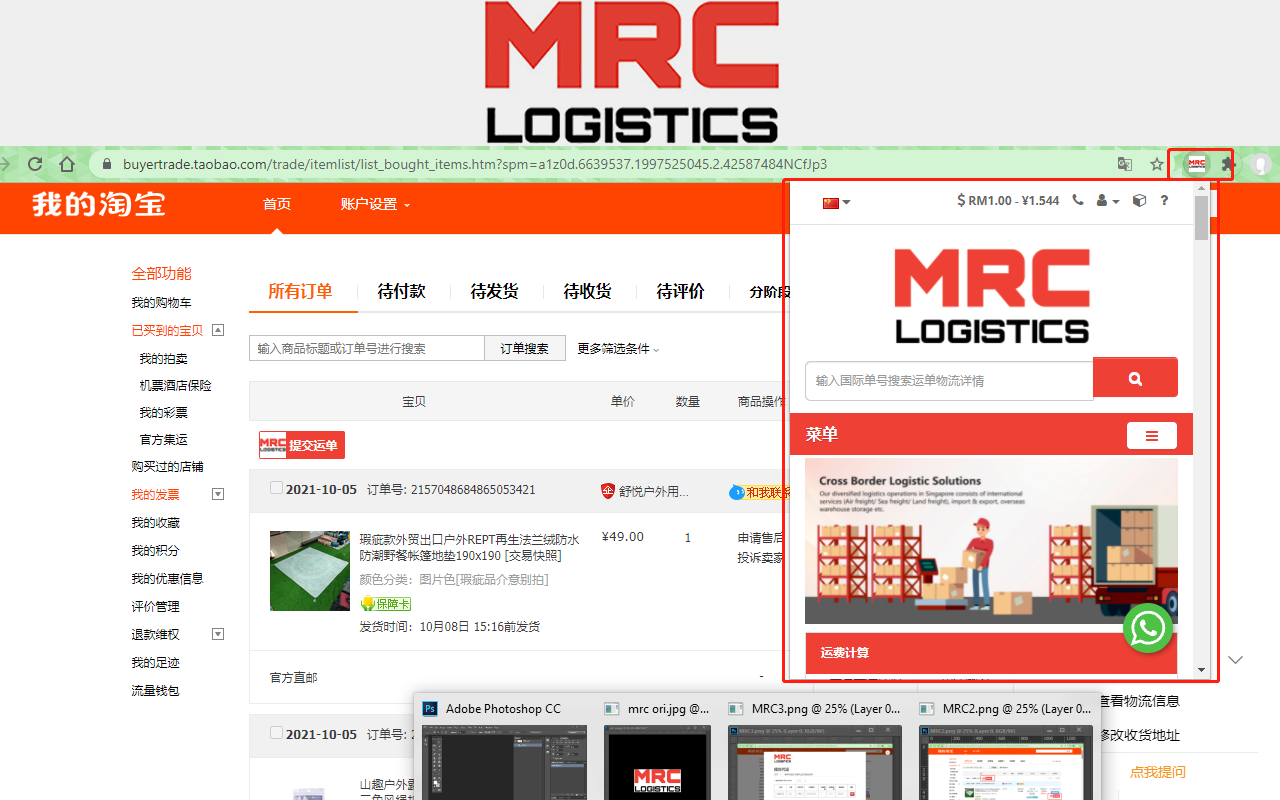1280x800 pixels.
Task: Click the 保障卡 guarantee badge
Action: (386, 604)
